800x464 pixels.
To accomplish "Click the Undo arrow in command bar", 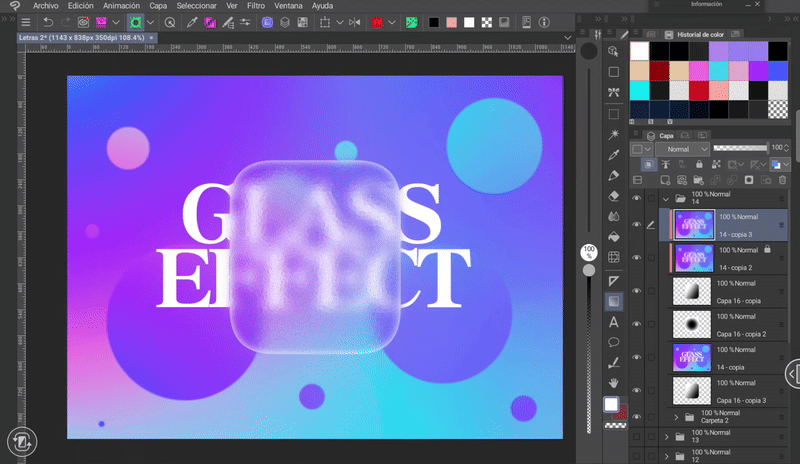I will (x=47, y=22).
